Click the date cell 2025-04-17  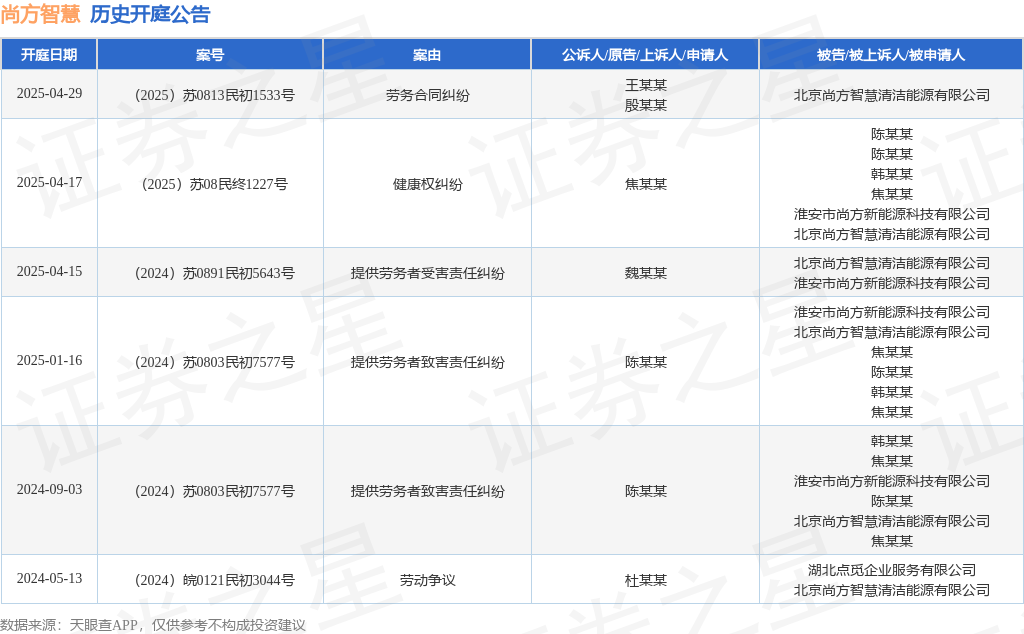pos(49,182)
